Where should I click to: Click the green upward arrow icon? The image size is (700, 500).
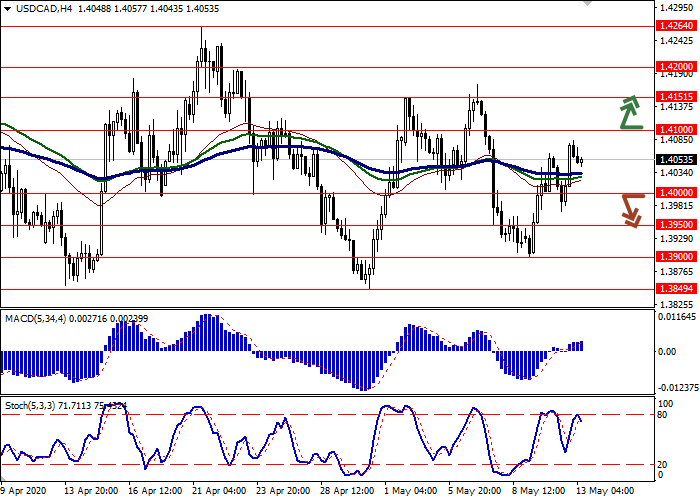pyautogui.click(x=629, y=112)
